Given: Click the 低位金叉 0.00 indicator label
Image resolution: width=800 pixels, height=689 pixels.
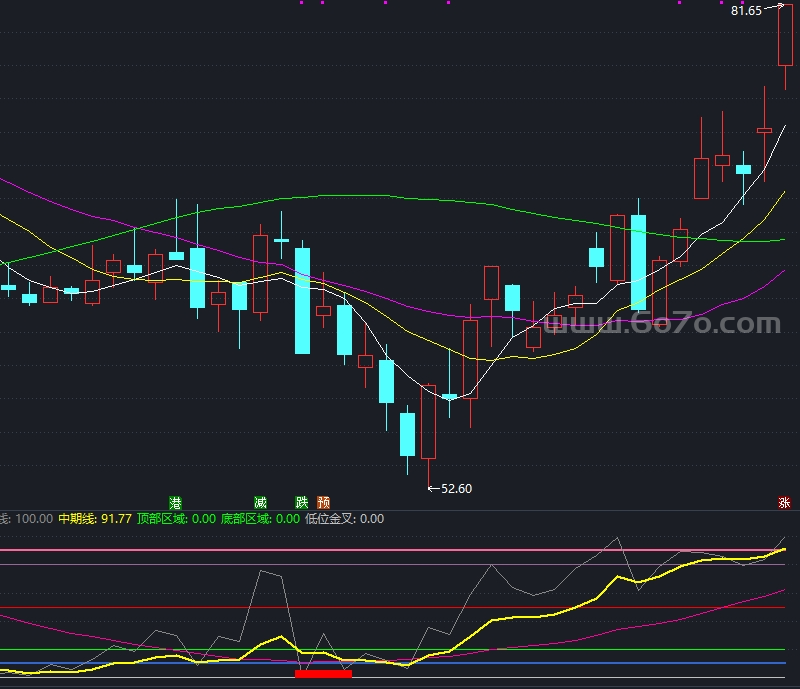Looking at the screenshot, I should click(344, 519).
